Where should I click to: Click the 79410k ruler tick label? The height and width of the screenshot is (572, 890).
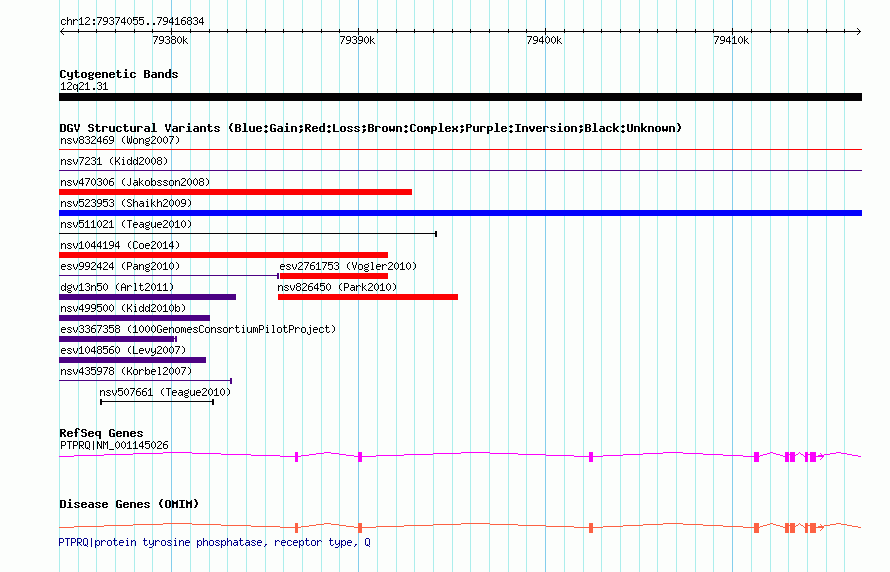(x=731, y=40)
